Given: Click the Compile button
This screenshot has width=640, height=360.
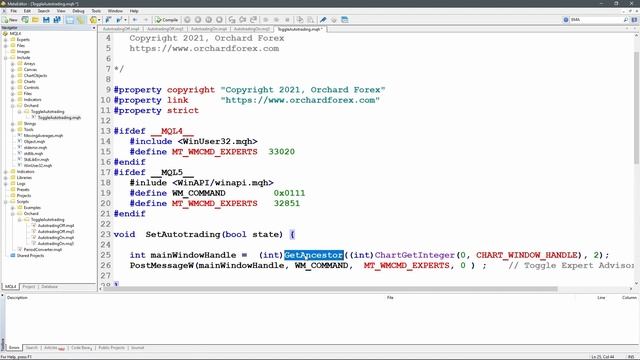Looking at the screenshot, I should tap(167, 20).
